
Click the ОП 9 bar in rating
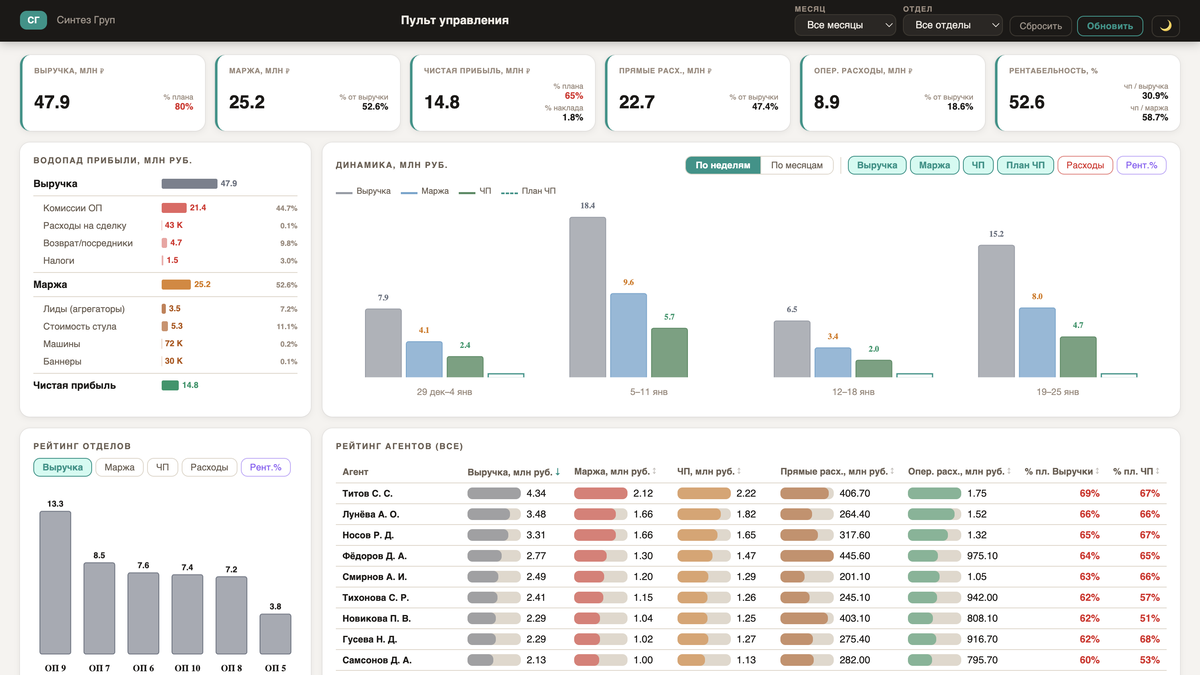click(x=55, y=583)
